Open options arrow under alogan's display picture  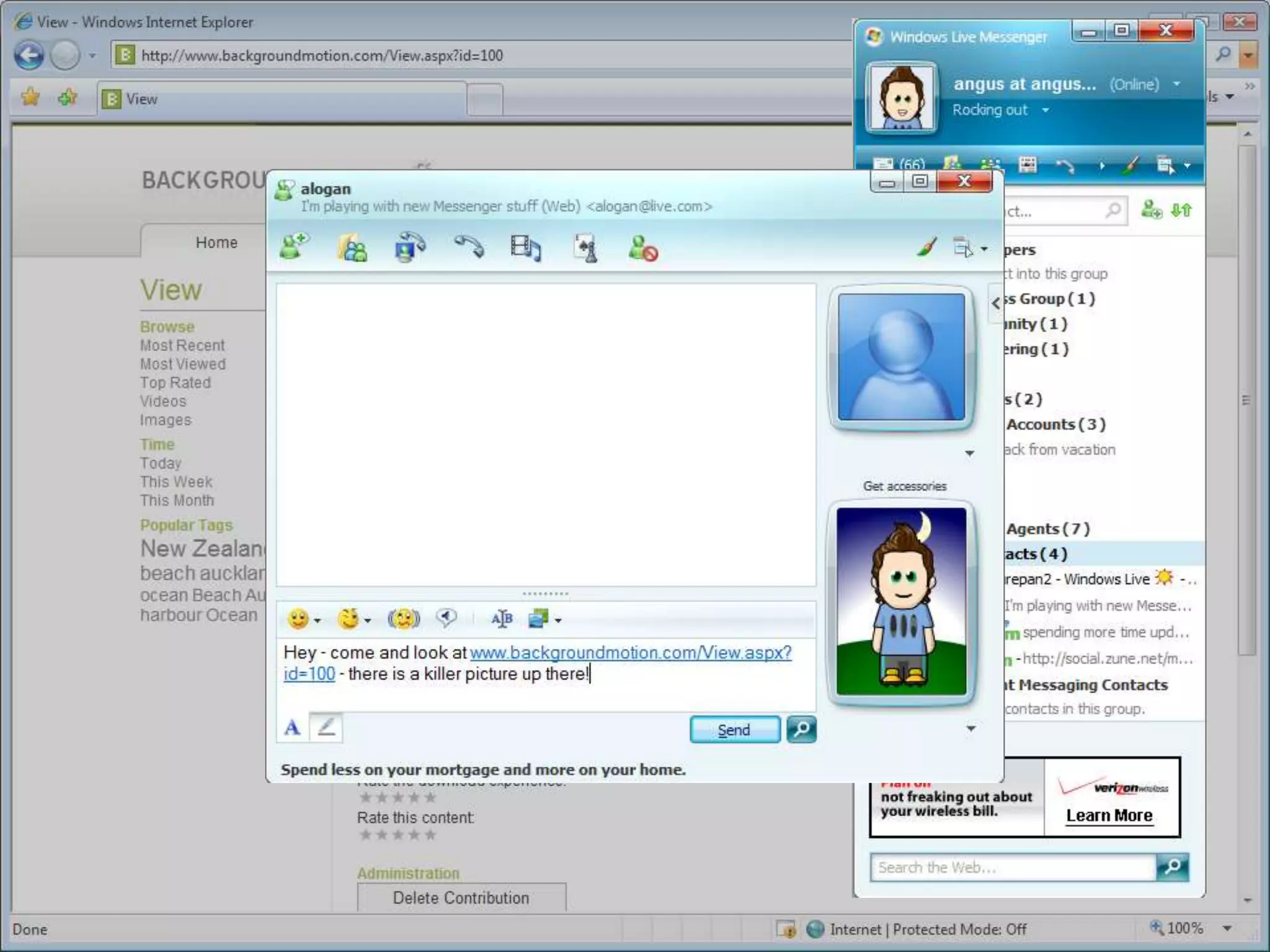[x=970, y=454]
